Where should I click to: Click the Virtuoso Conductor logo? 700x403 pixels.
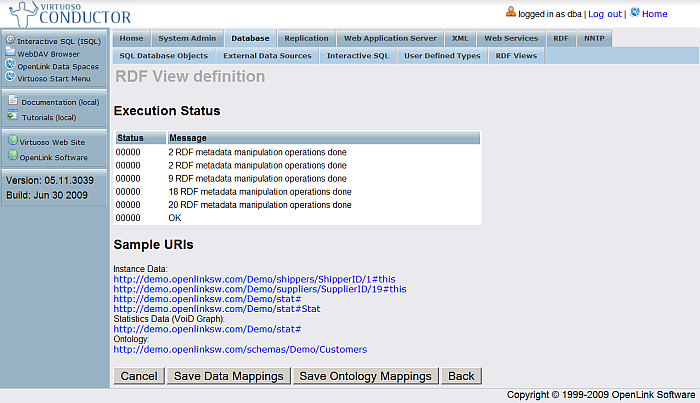(68, 14)
